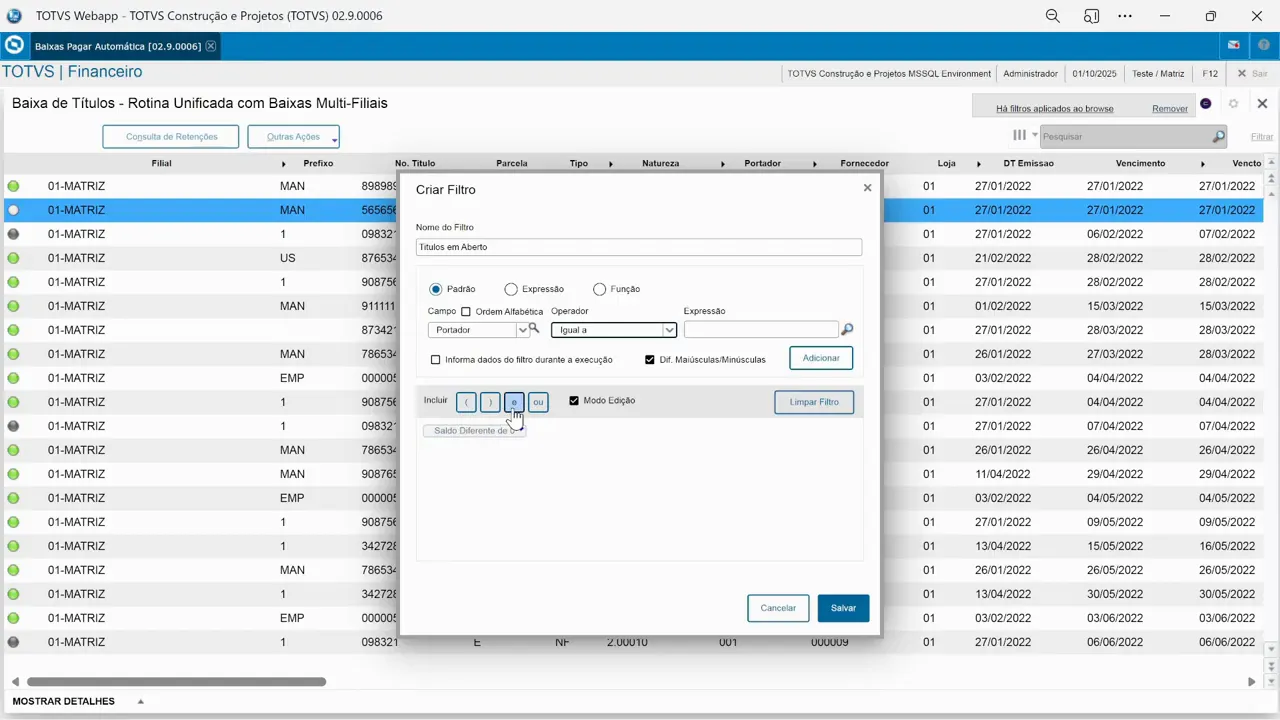
Task: Click the search magnifier inside the Pesquisar box
Action: click(x=1219, y=135)
